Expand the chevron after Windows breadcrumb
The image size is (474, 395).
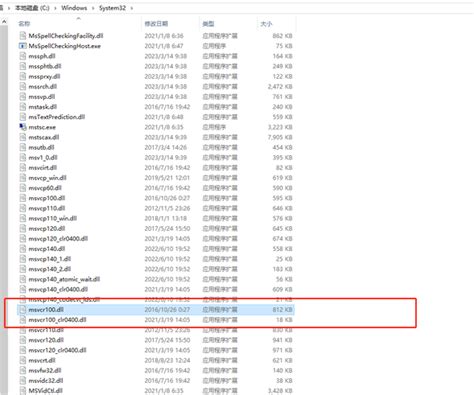click(93, 8)
